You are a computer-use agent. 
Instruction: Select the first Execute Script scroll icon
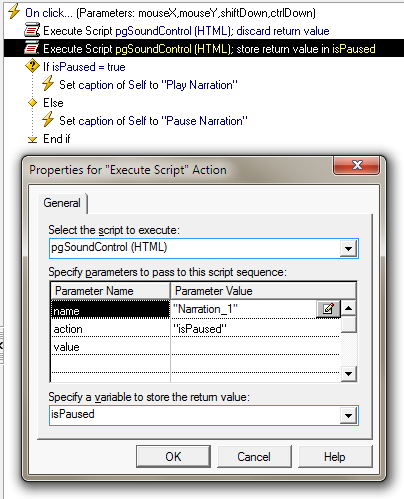click(32, 30)
